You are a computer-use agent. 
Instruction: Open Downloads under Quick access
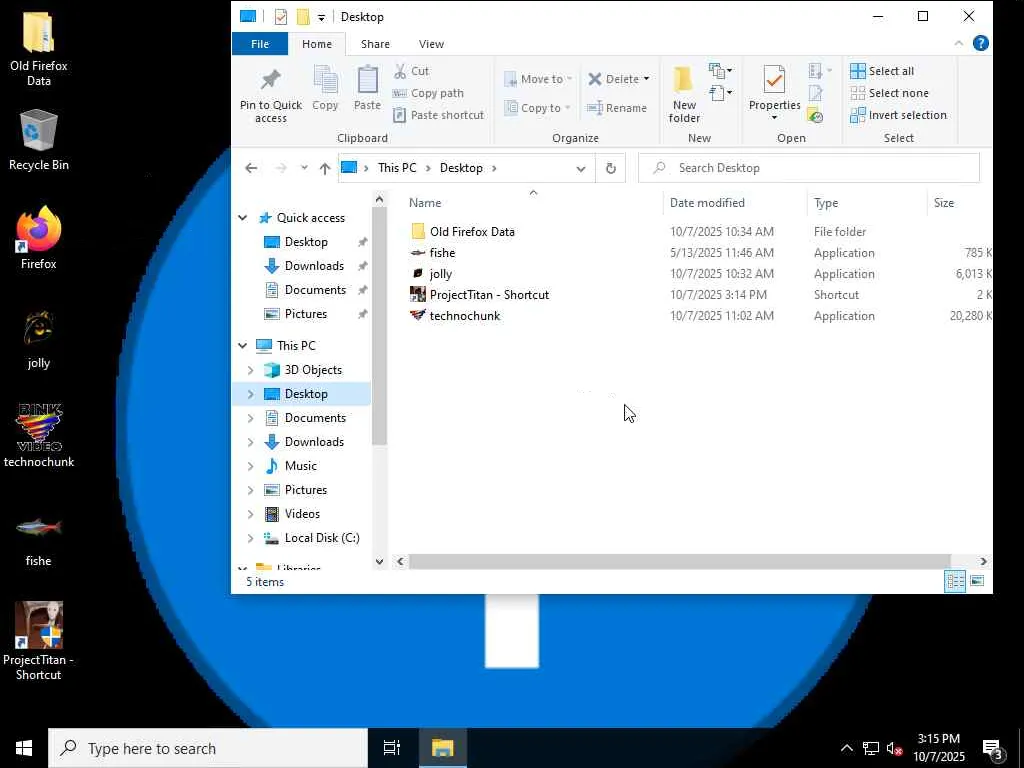point(313,266)
